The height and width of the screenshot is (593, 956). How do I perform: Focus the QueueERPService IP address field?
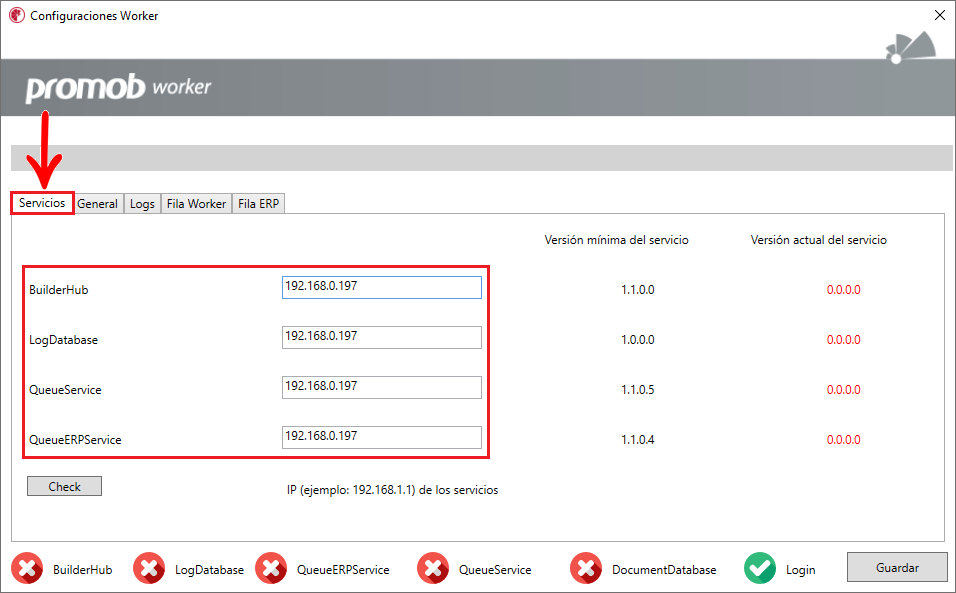coord(382,438)
